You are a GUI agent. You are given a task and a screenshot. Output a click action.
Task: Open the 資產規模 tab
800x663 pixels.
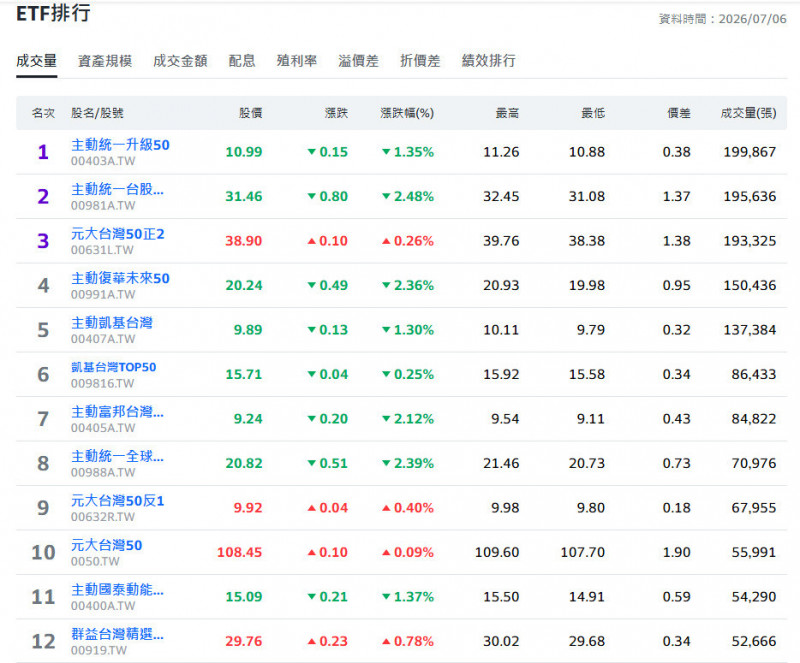(105, 61)
